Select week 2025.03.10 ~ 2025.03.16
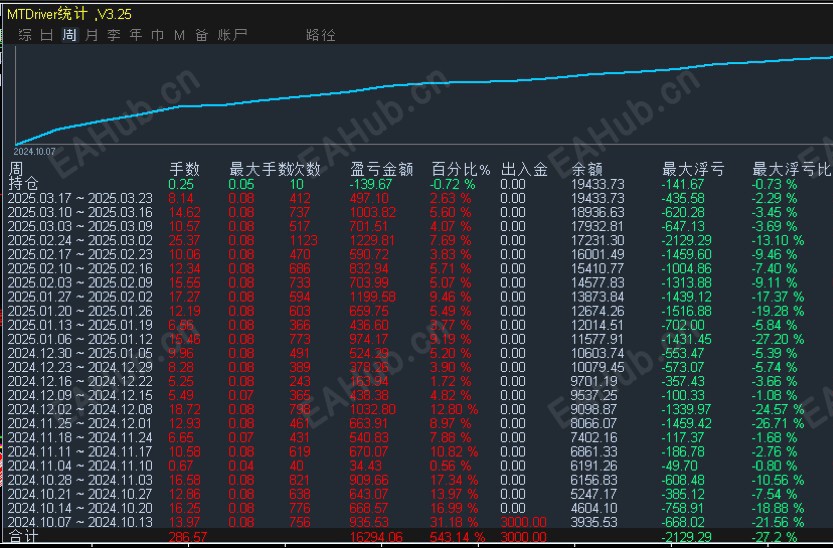Image resolution: width=833 pixels, height=548 pixels. point(80,212)
